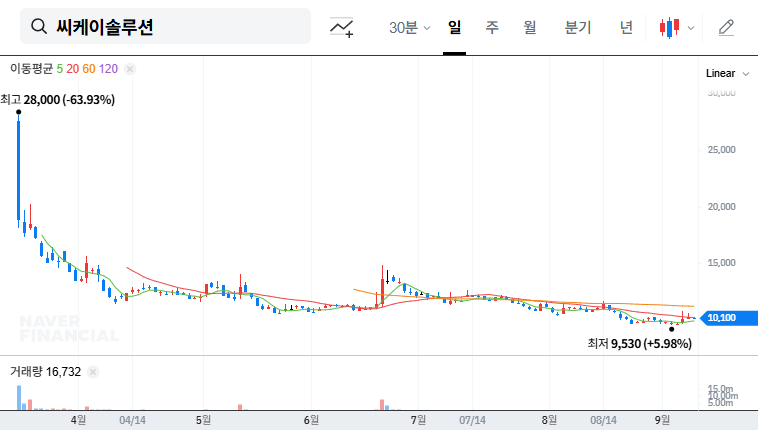Remove the 이동평균 moving average indicator
This screenshot has height=430, width=758.
[130, 69]
